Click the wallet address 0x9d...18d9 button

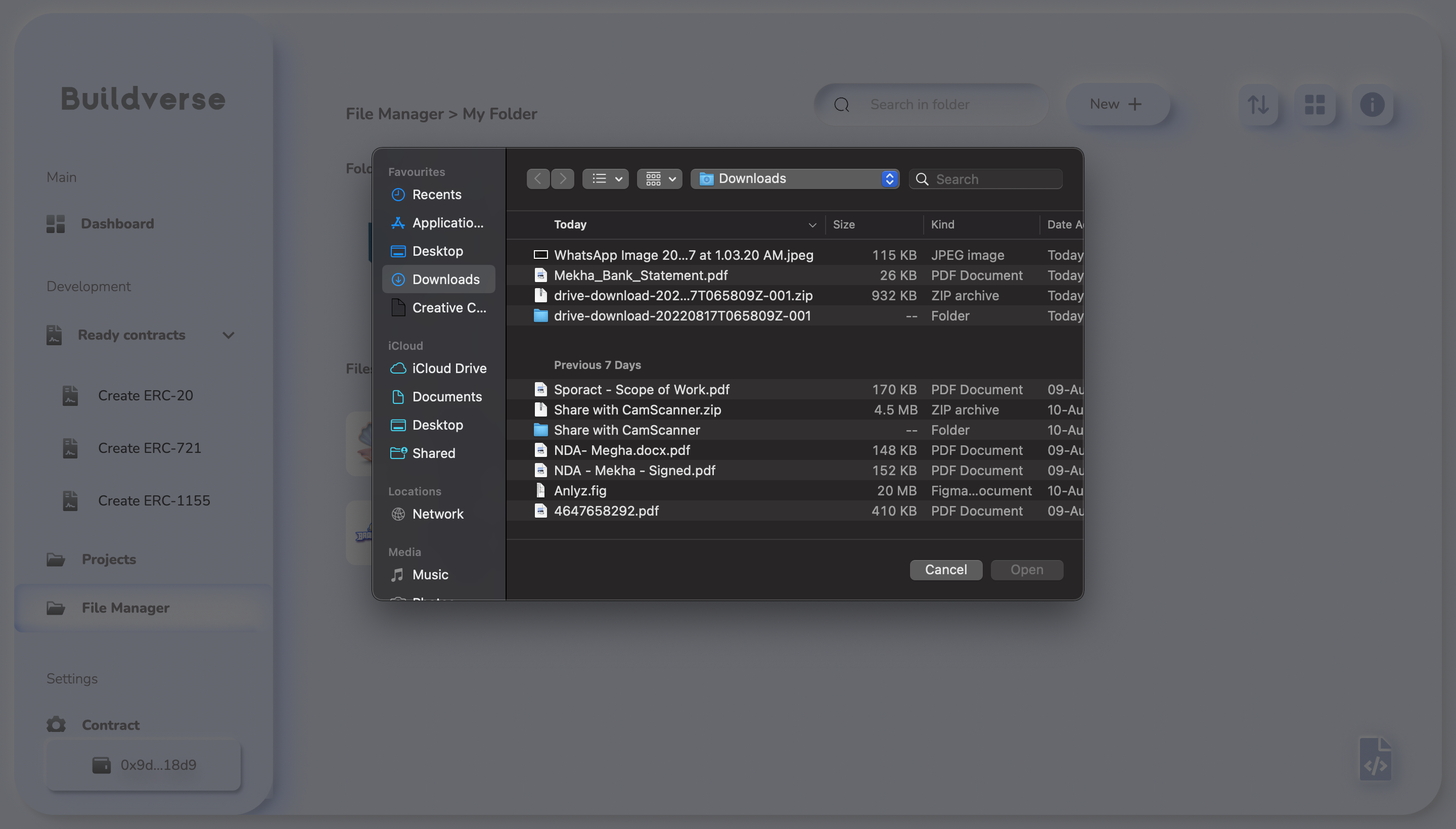pyautogui.click(x=144, y=765)
